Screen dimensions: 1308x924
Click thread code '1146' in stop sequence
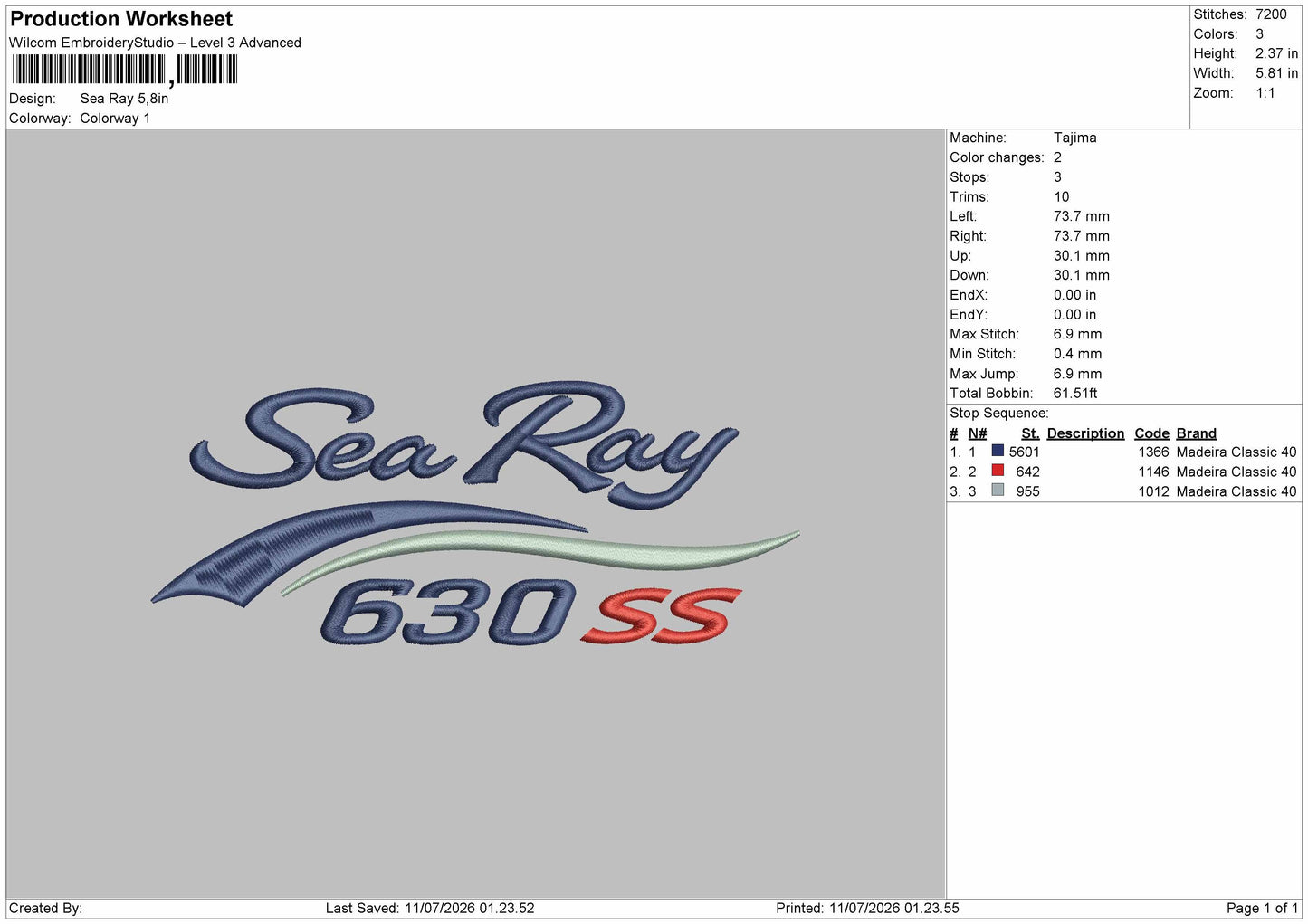click(1153, 472)
